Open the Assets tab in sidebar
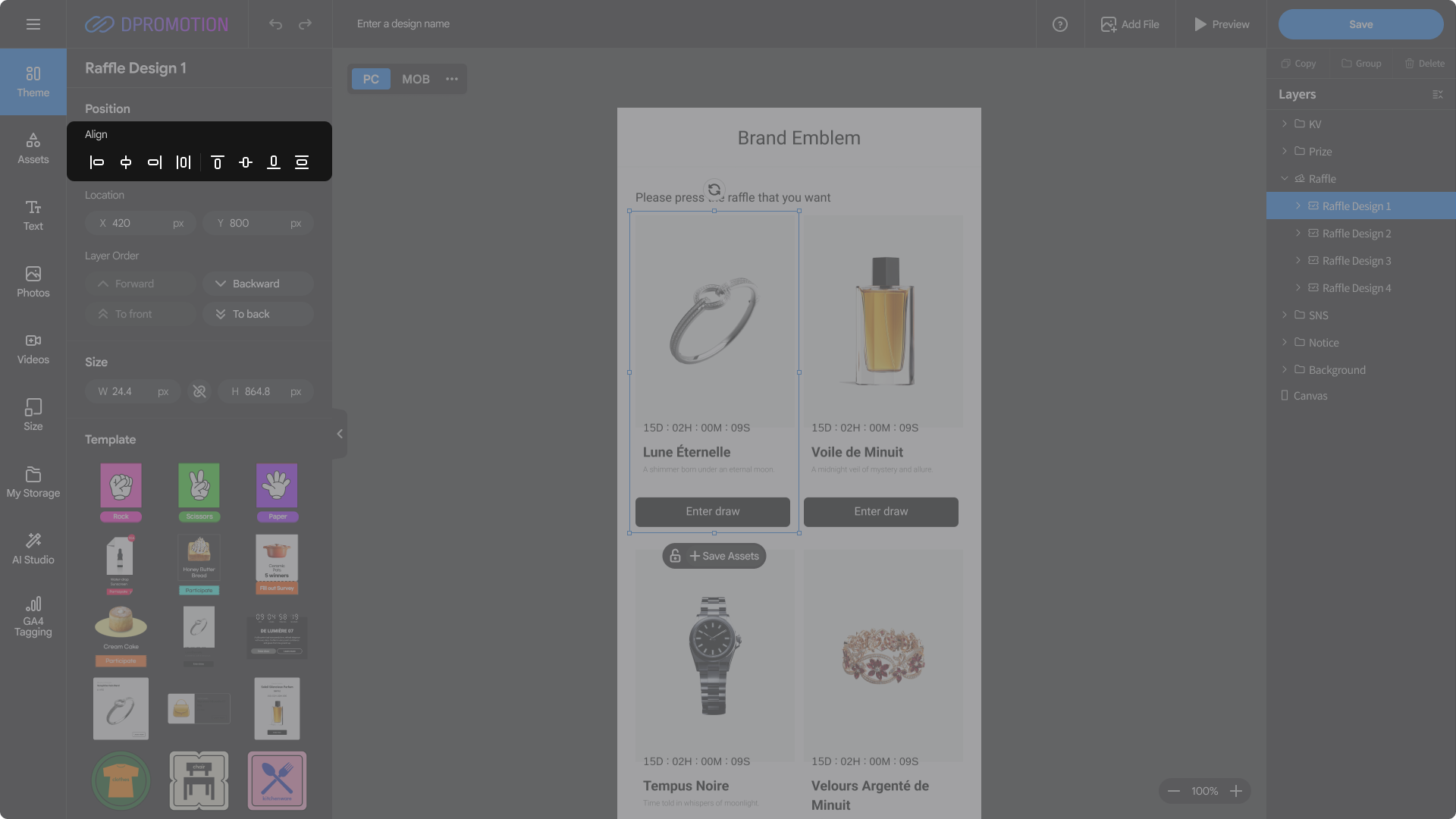Viewport: 1456px width, 819px height. pyautogui.click(x=33, y=148)
